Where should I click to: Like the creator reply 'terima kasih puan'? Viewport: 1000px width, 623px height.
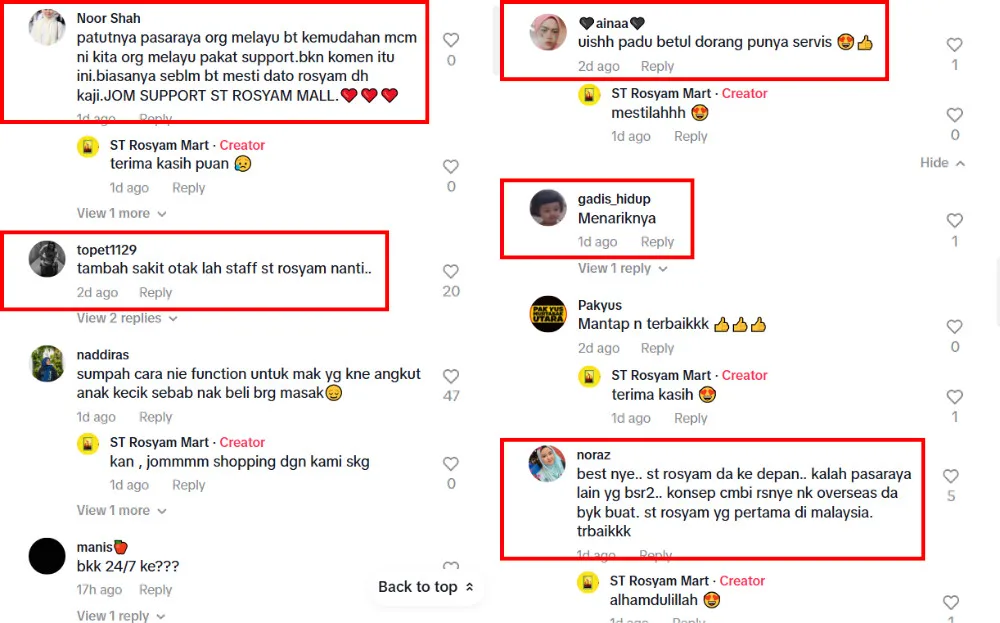451,166
